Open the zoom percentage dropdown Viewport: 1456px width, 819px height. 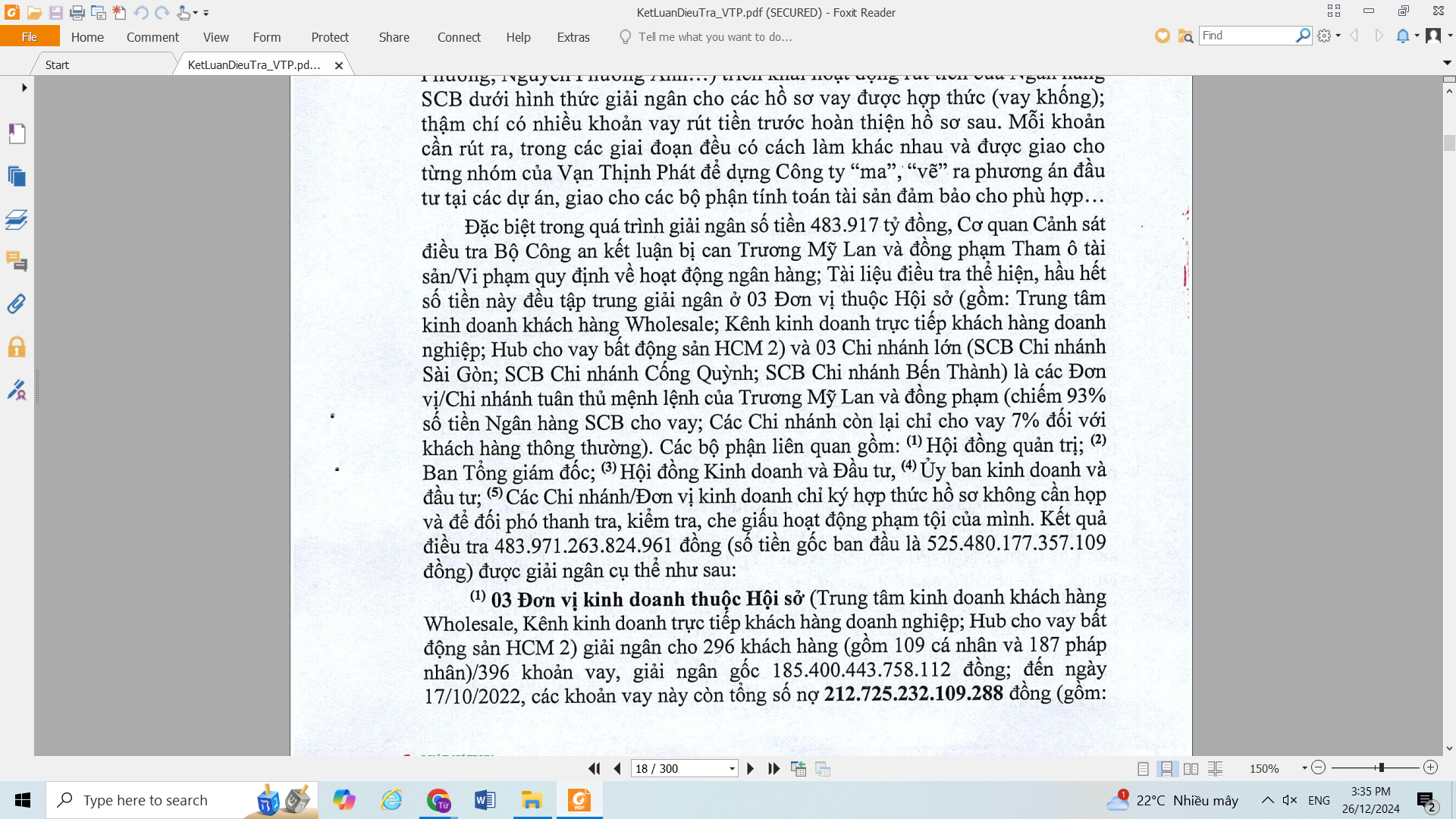click(1304, 768)
